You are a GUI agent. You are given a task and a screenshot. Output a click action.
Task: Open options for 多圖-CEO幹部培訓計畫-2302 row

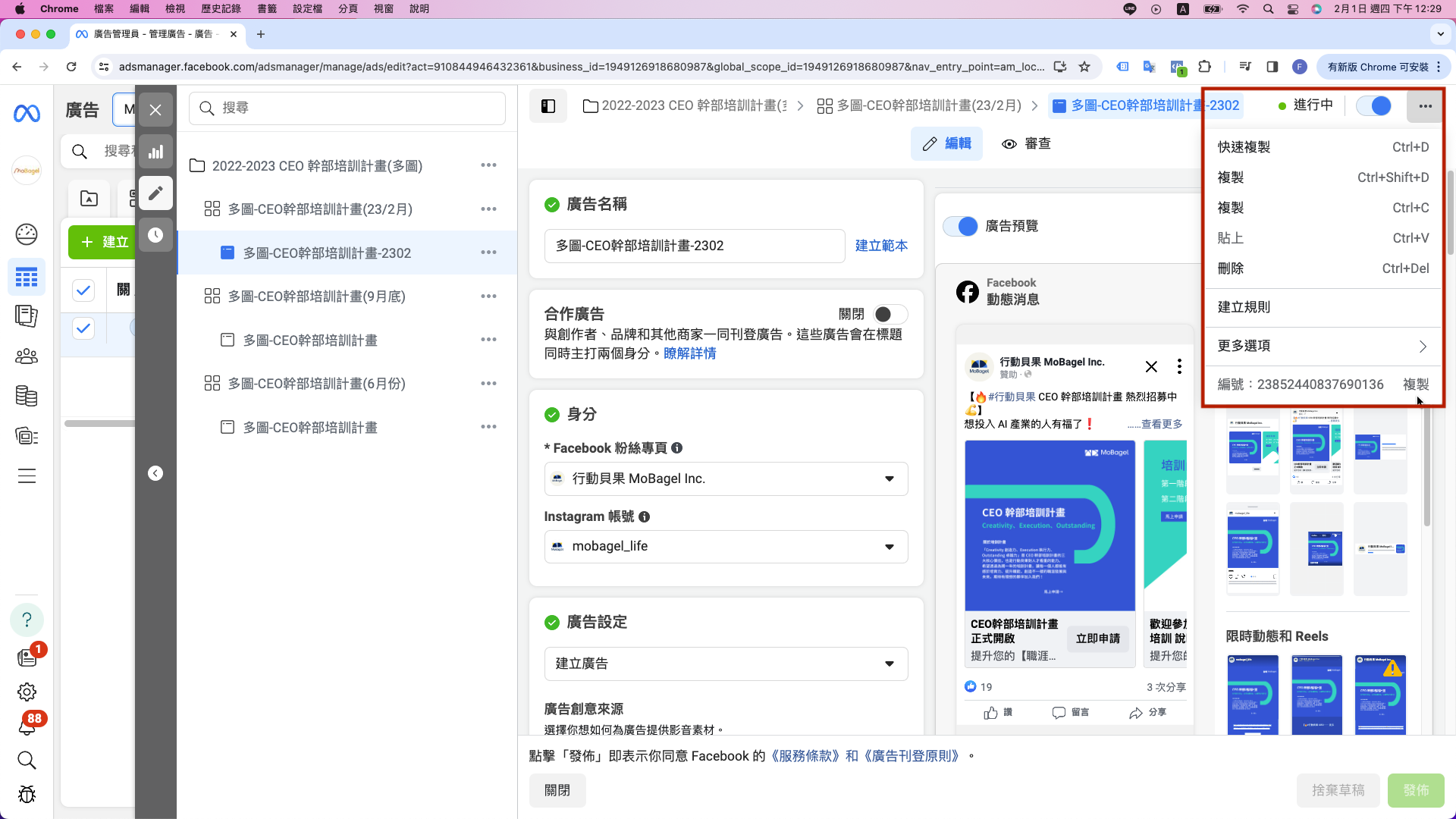(488, 253)
